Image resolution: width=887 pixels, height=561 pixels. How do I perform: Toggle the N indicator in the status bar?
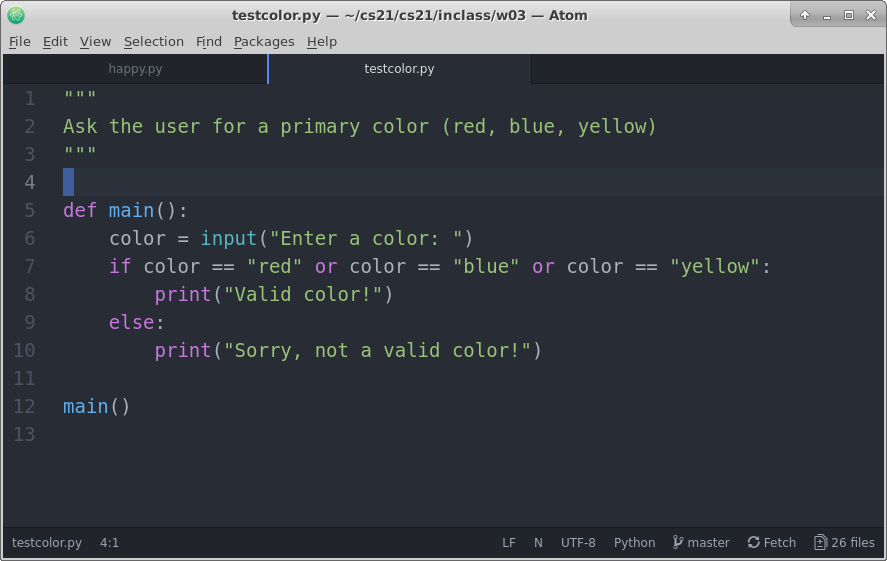point(538,542)
